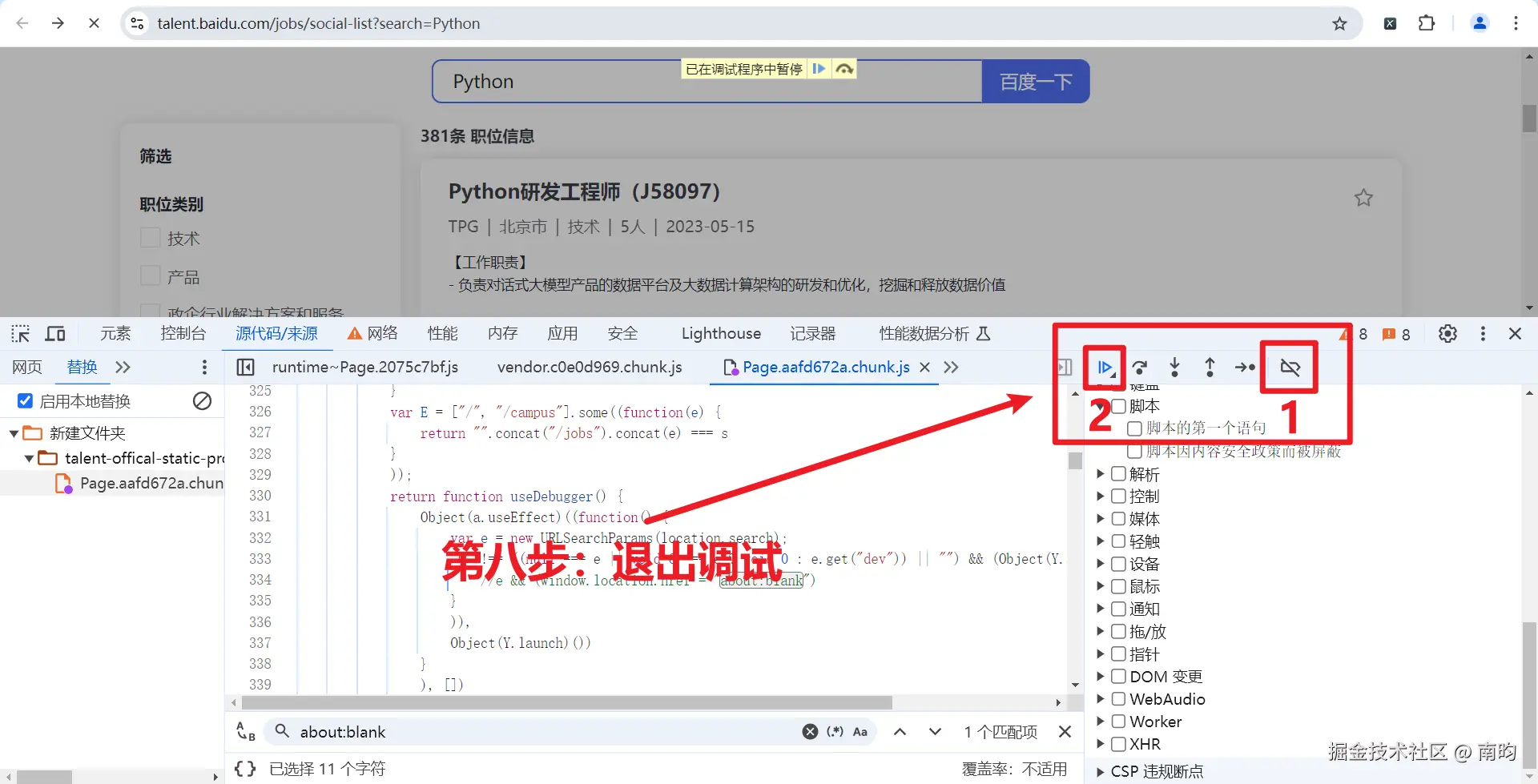The height and width of the screenshot is (784, 1538).
Task: Select the pretty-print format icon in source panel
Action: (x=244, y=768)
